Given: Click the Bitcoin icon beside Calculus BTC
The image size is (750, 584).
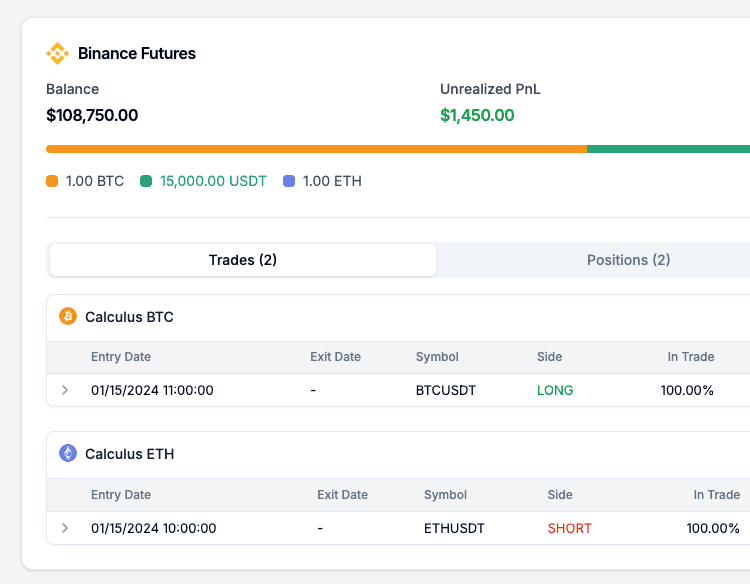Looking at the screenshot, I should point(68,317).
